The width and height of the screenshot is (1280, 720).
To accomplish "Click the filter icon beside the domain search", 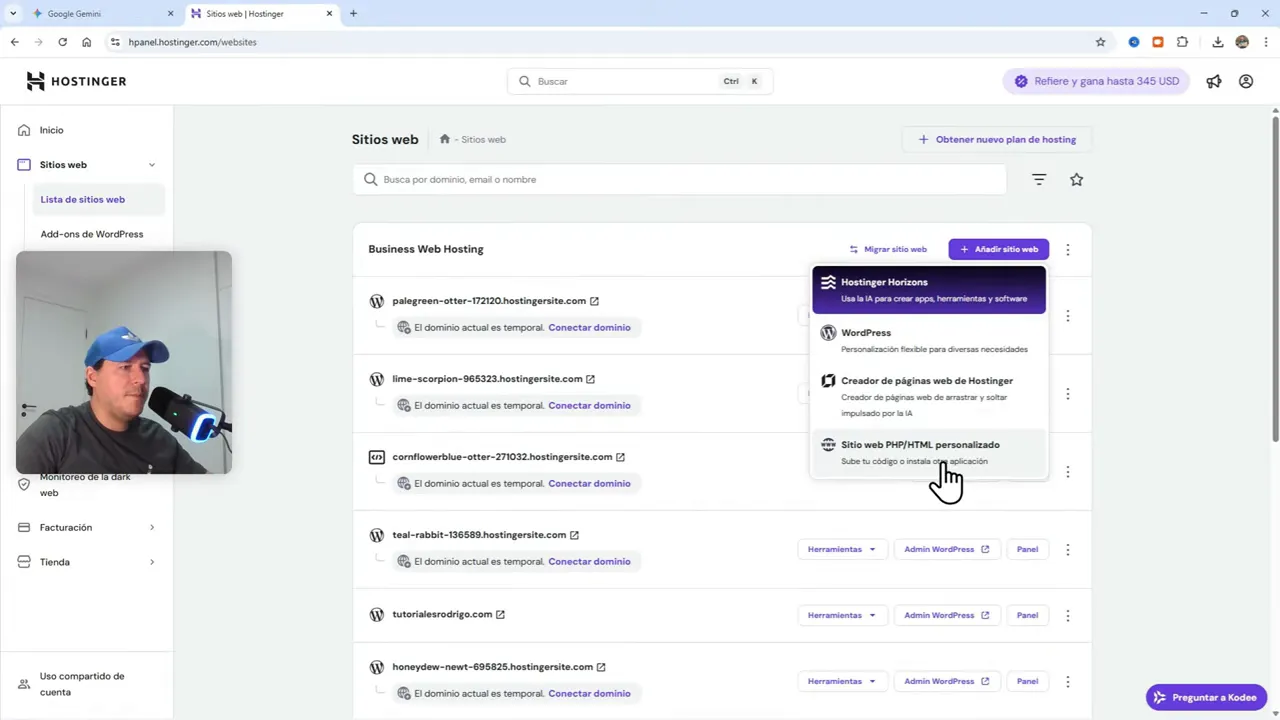I will (x=1038, y=179).
